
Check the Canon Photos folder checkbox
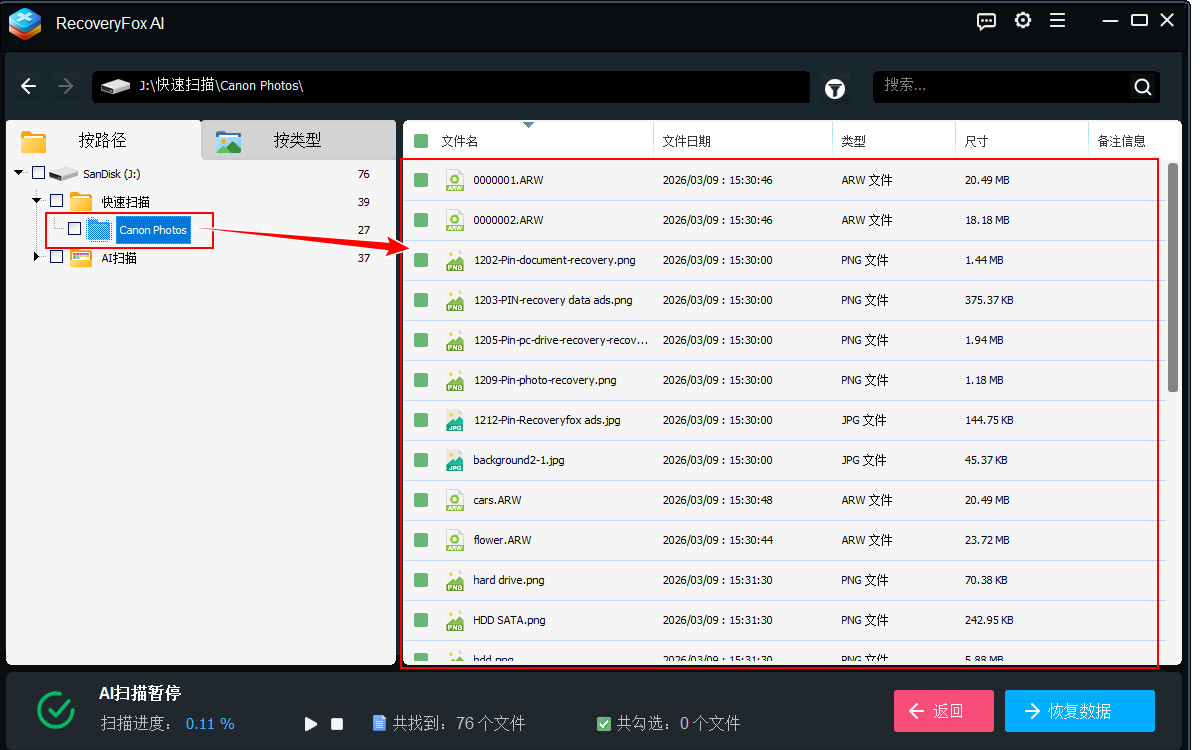[x=74, y=230]
